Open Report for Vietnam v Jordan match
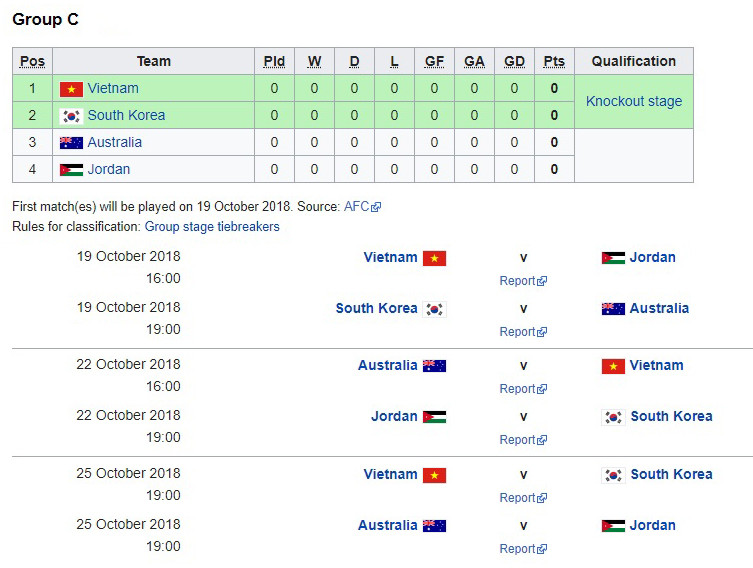 [x=518, y=281]
